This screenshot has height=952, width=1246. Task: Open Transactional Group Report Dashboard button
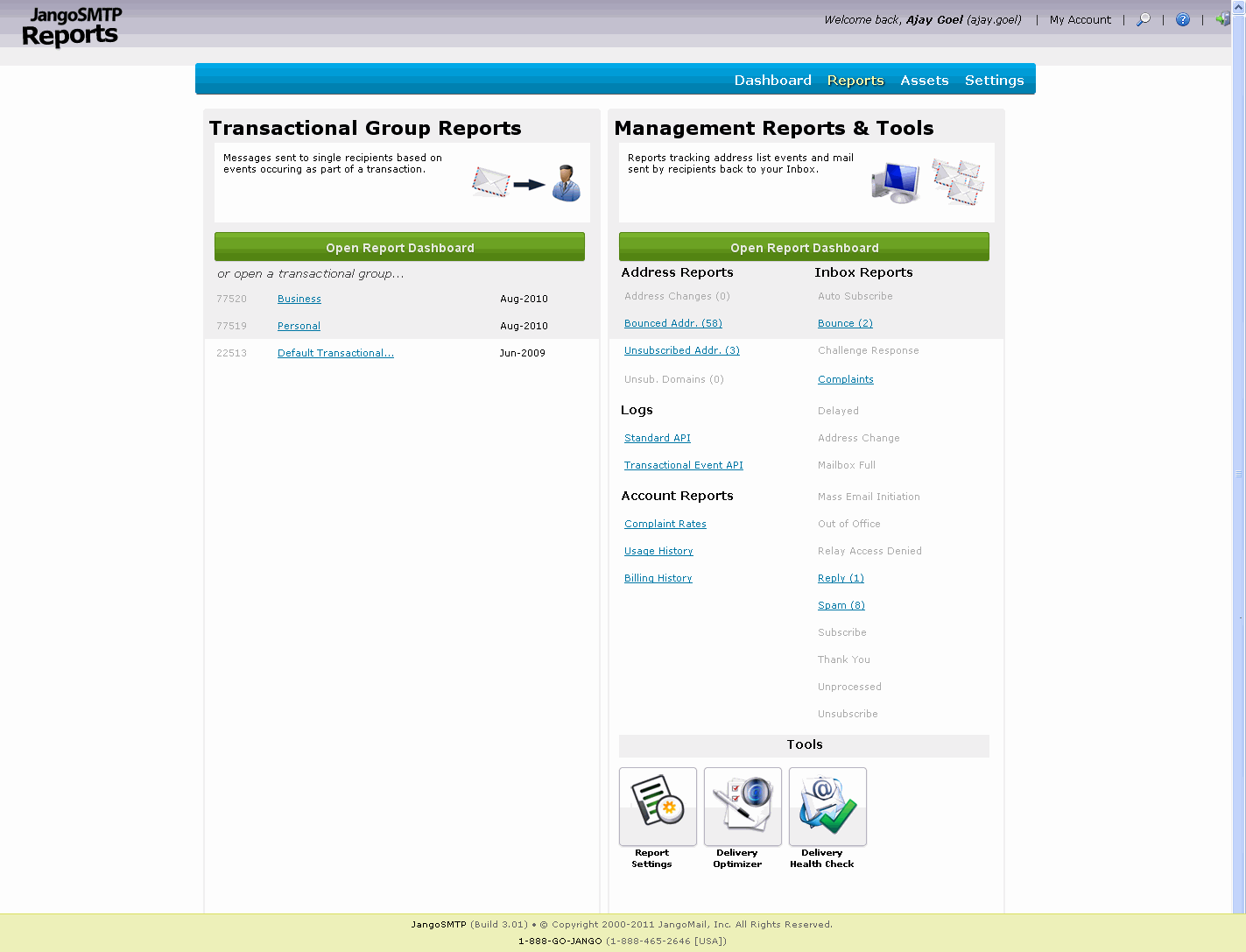pos(399,247)
